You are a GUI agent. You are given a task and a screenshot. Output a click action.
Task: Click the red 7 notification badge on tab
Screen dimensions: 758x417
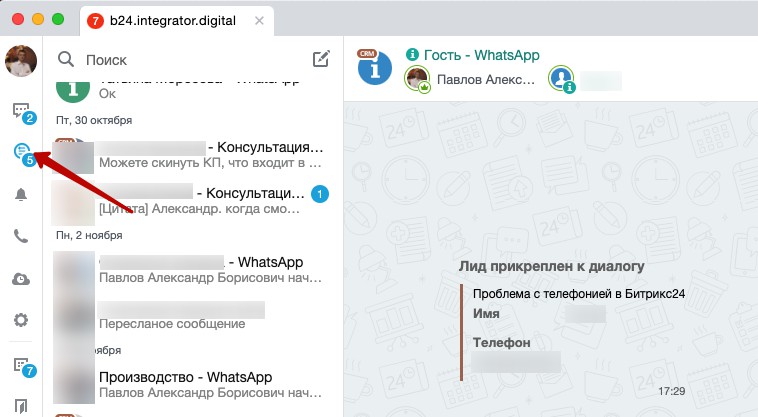95,21
